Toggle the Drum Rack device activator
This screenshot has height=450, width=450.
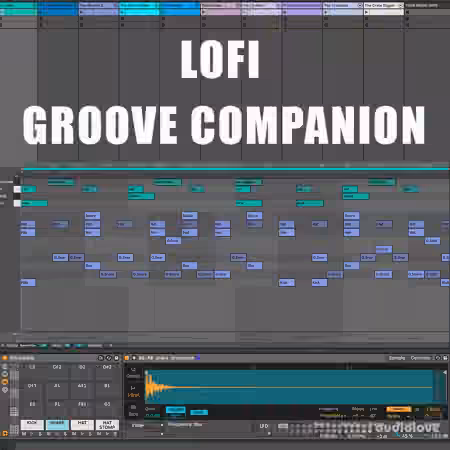5,358
